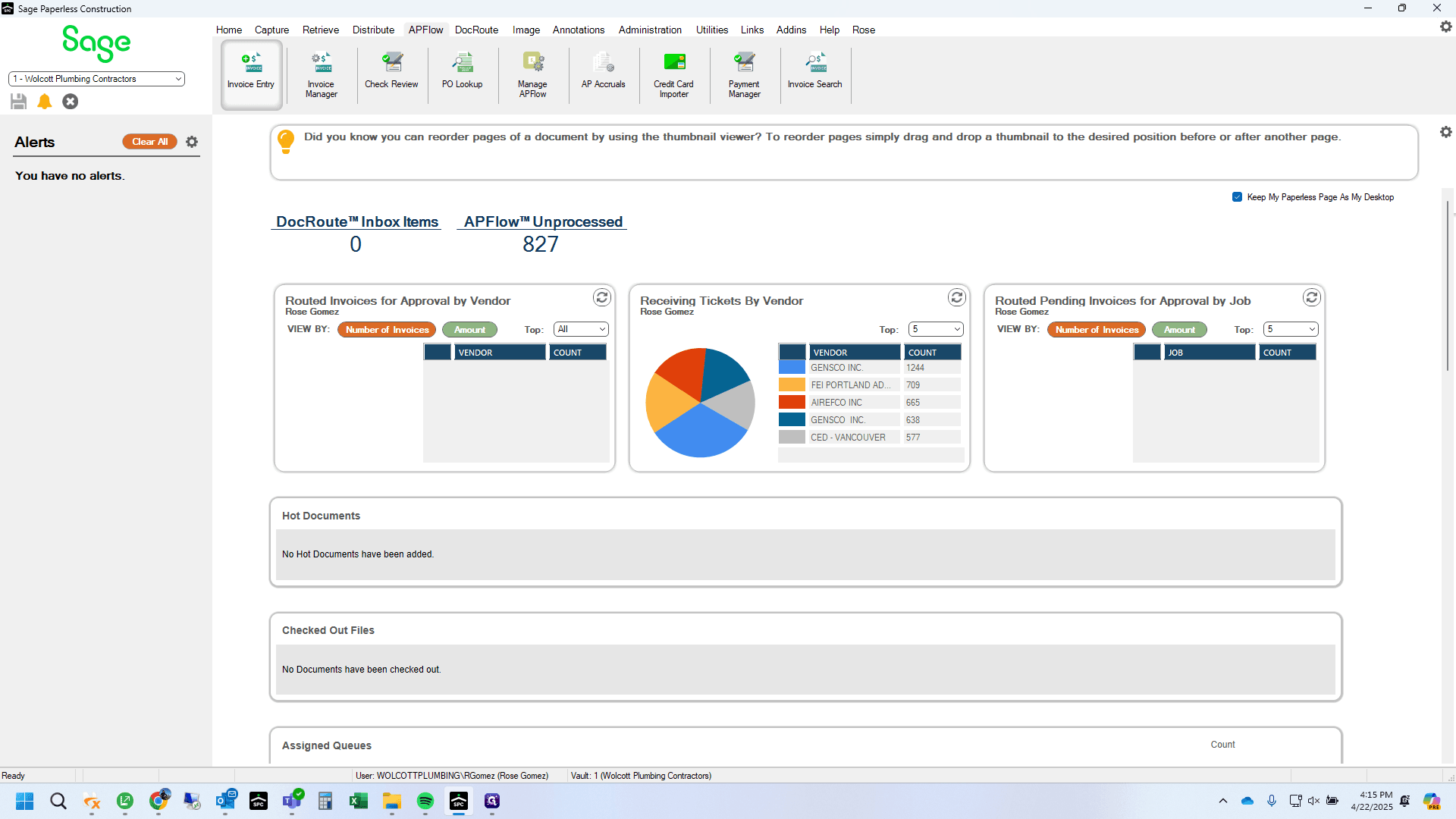Refresh Routed Pending Invoices by Job widget
The height and width of the screenshot is (819, 1456).
point(1312,297)
